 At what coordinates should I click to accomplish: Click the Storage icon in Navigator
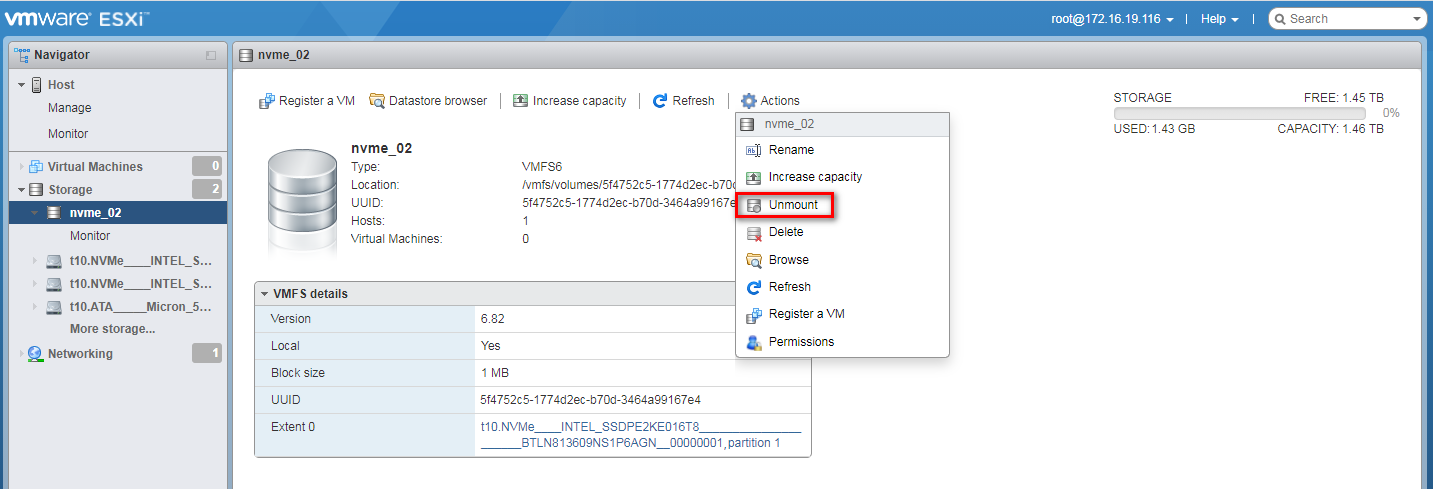(x=36, y=190)
